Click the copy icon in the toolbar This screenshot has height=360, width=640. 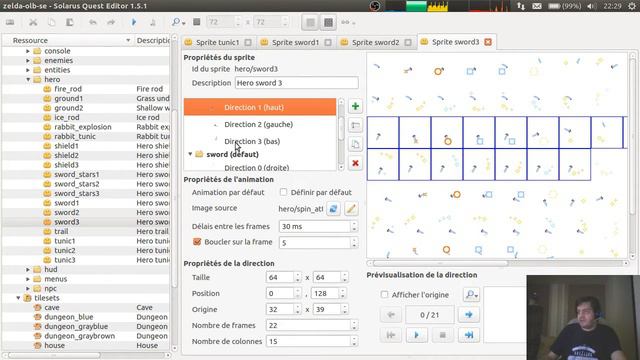point(51,22)
